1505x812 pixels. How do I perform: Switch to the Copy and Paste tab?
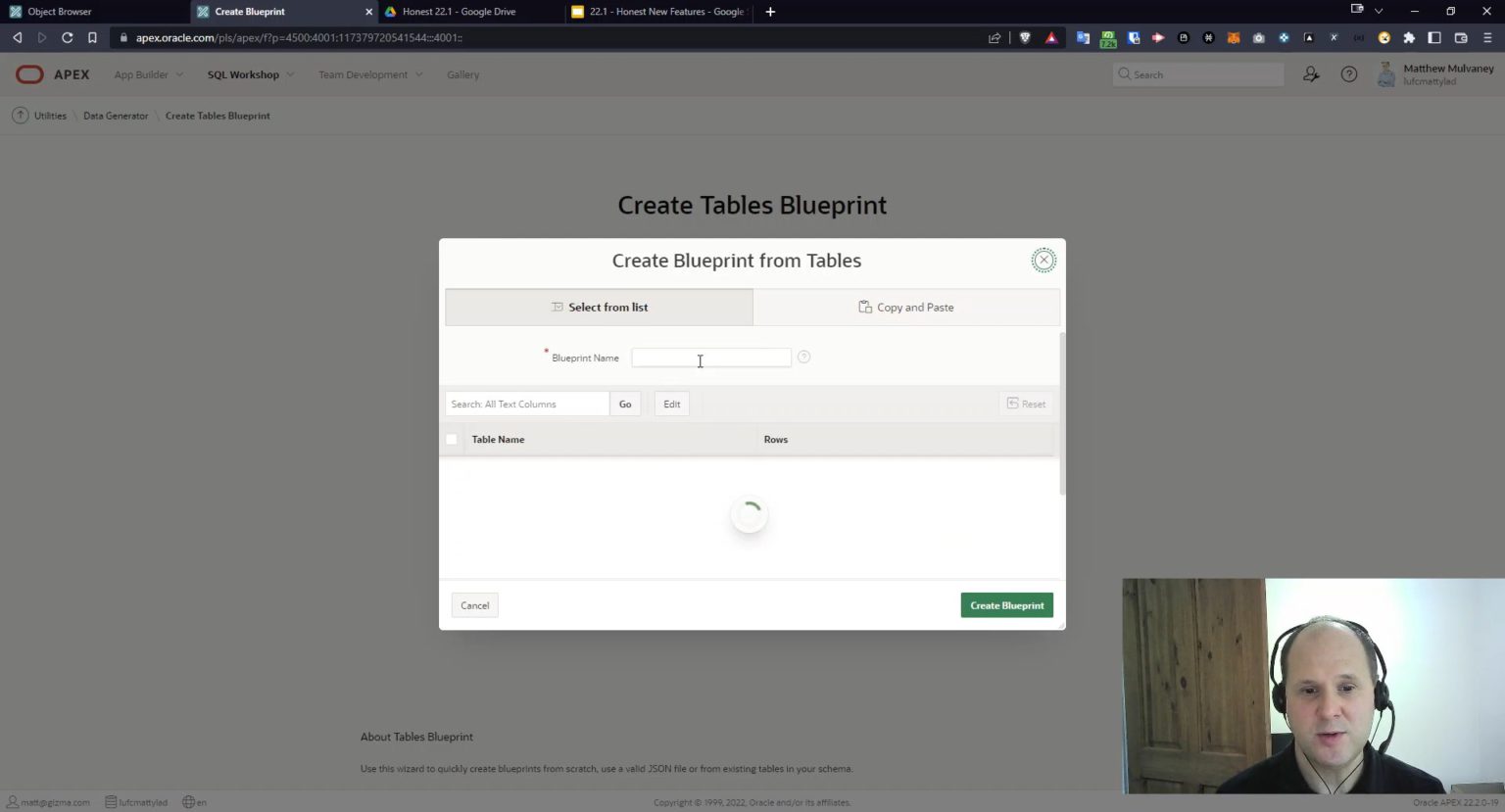906,307
